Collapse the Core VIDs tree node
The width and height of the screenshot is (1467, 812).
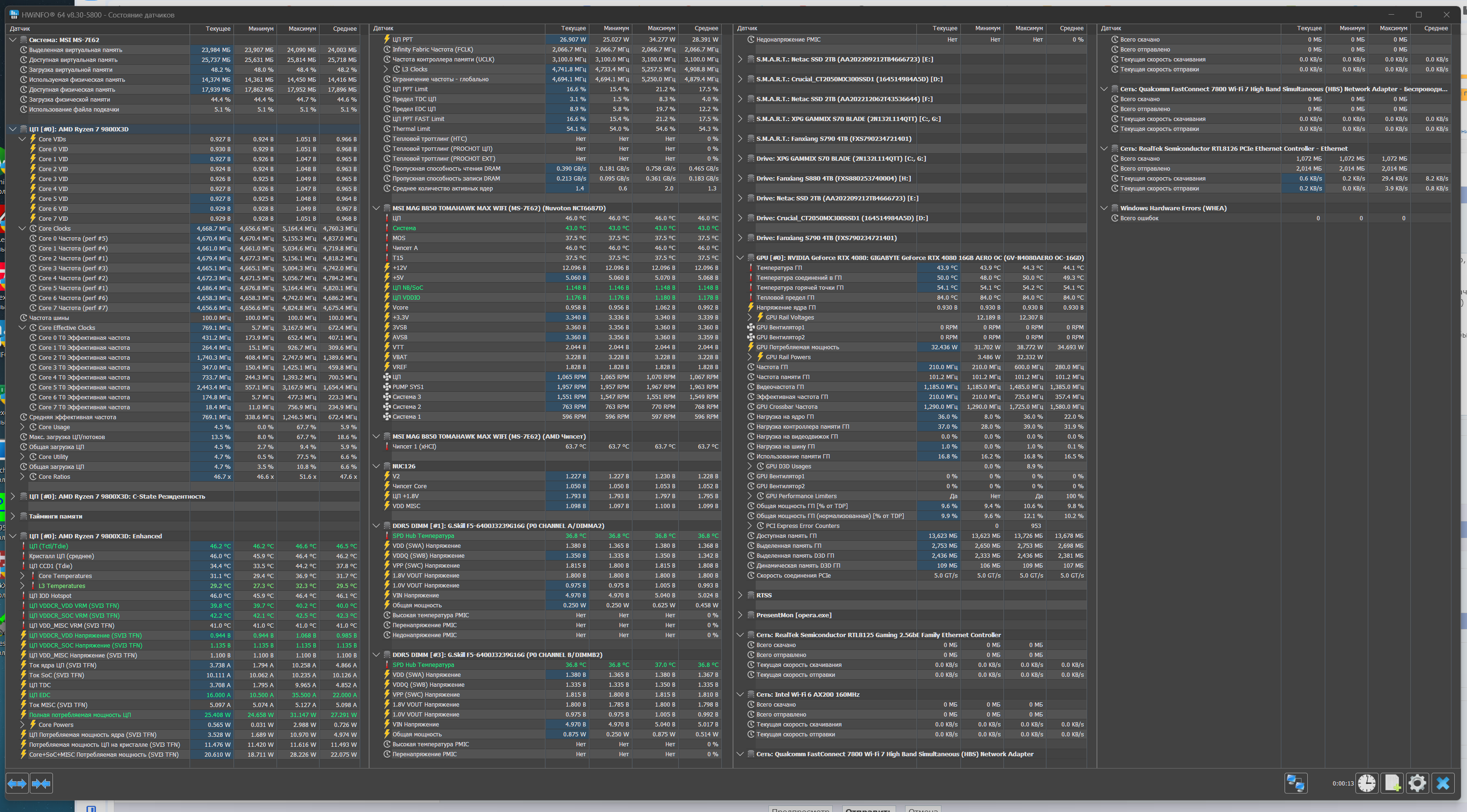click(x=22, y=139)
